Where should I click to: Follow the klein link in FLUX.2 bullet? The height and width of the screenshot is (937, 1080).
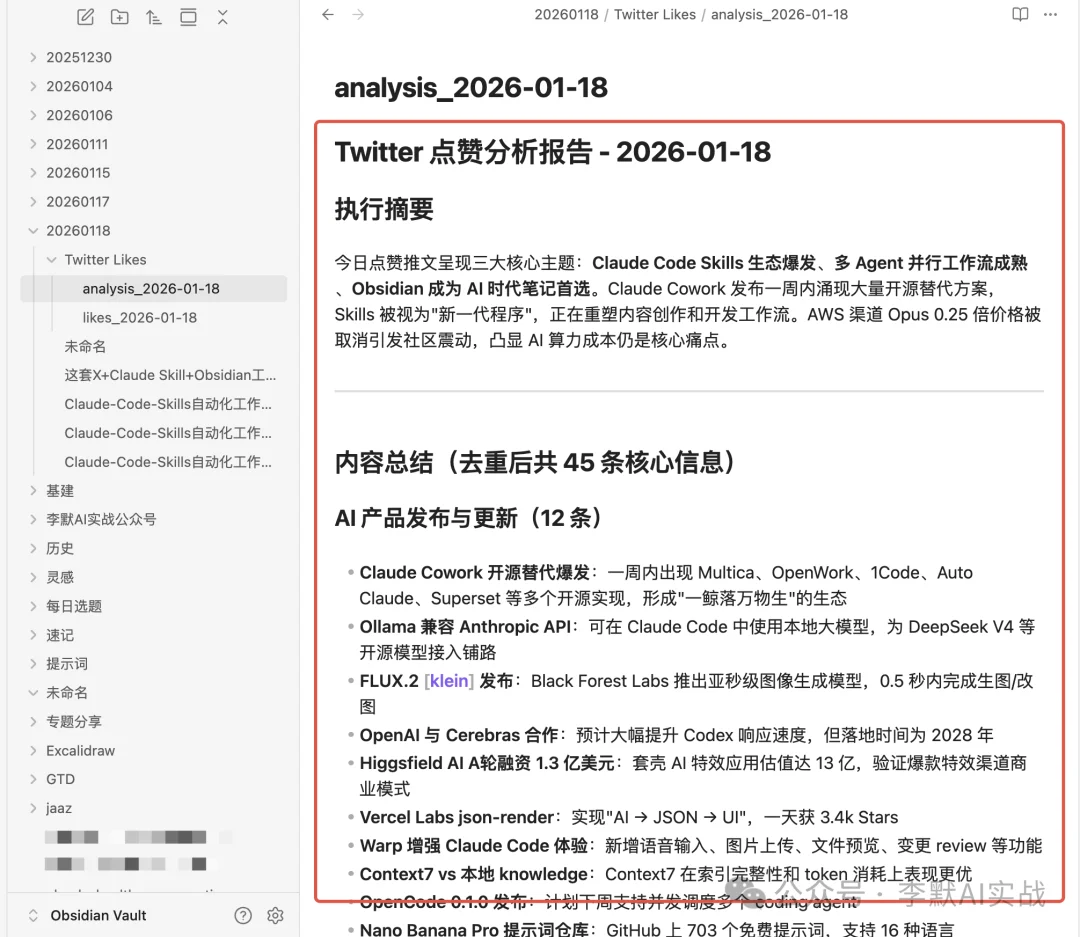click(x=448, y=681)
